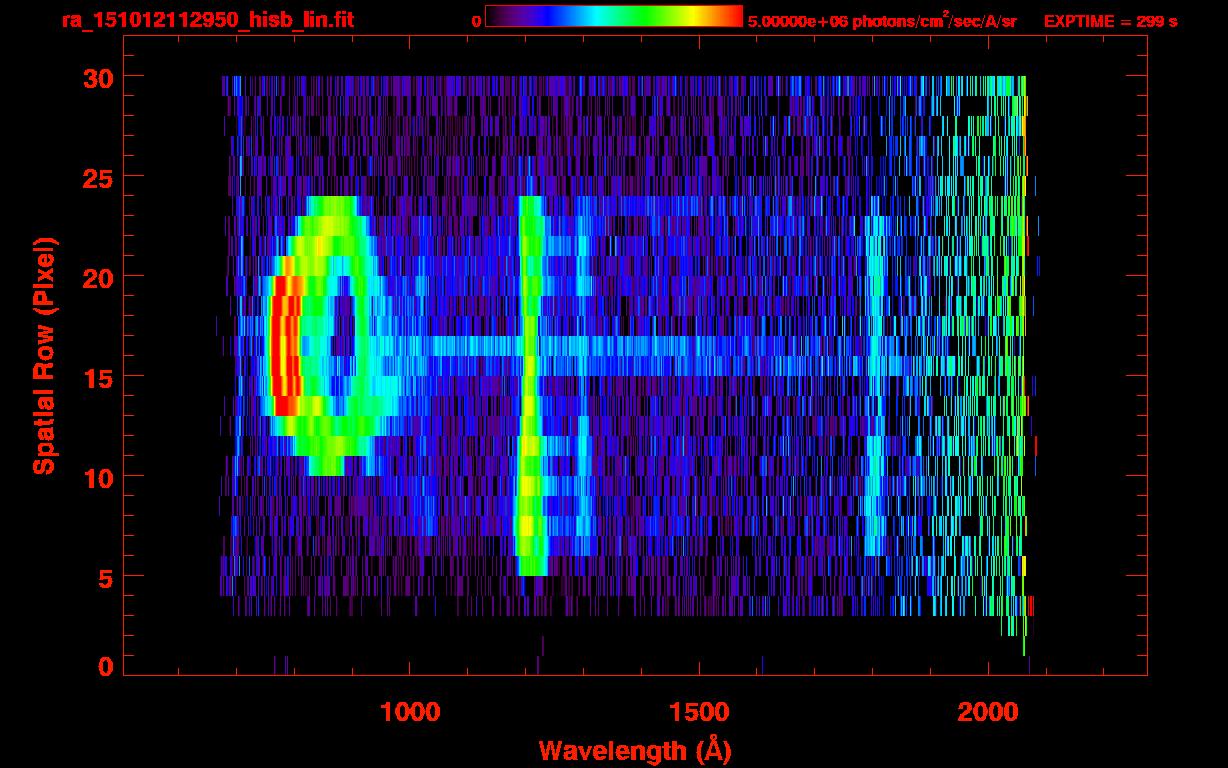Click the bright red emission peak in spectrum

click(x=284, y=345)
